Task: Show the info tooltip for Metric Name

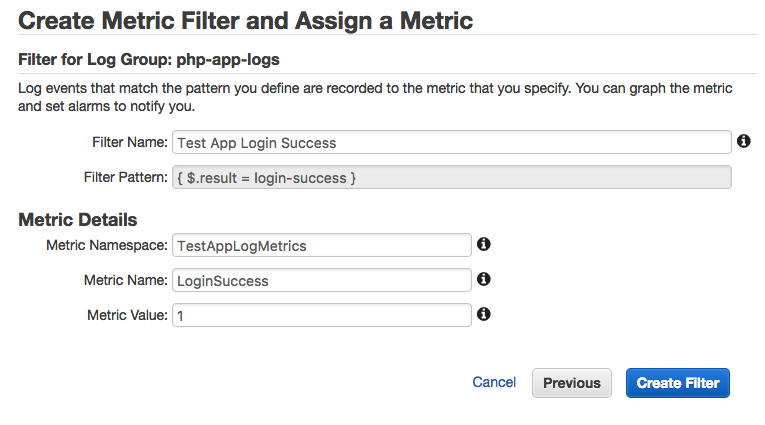Action: pos(484,280)
